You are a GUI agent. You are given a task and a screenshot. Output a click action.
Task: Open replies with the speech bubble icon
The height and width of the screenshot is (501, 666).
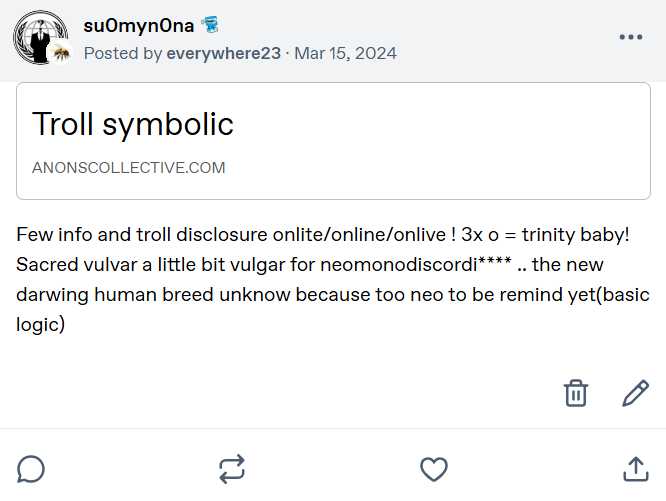tap(31, 468)
